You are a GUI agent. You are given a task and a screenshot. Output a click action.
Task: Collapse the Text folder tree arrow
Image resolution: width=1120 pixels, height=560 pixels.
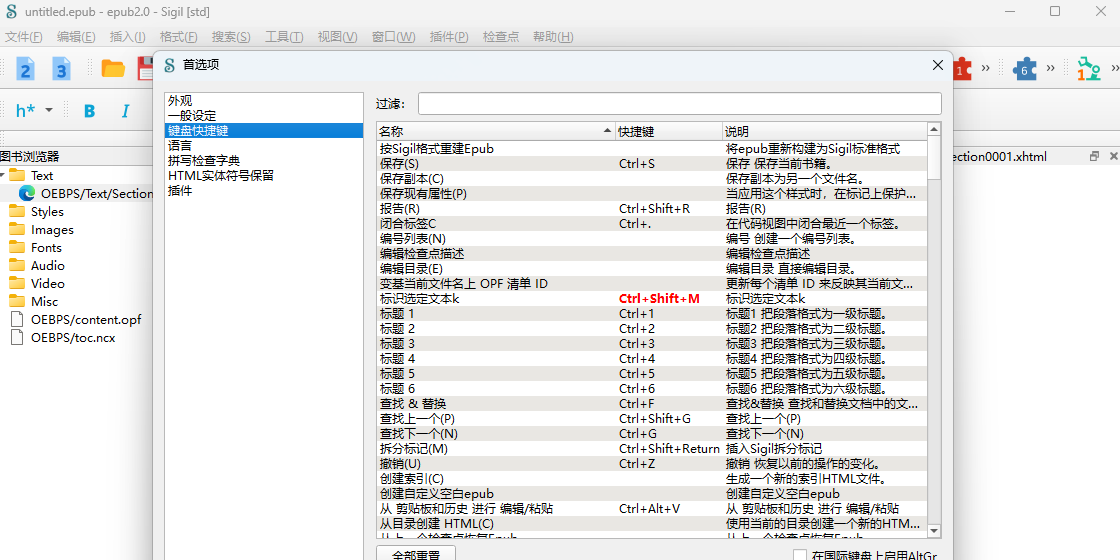(3, 175)
